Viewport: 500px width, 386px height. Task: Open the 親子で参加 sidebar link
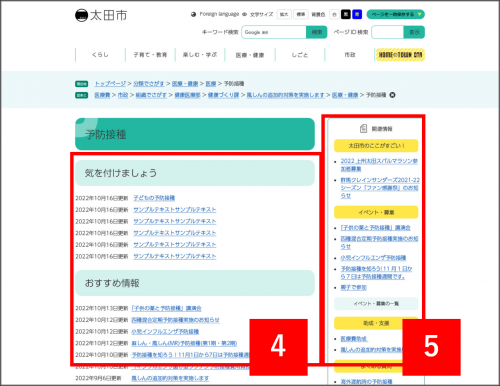[353, 287]
